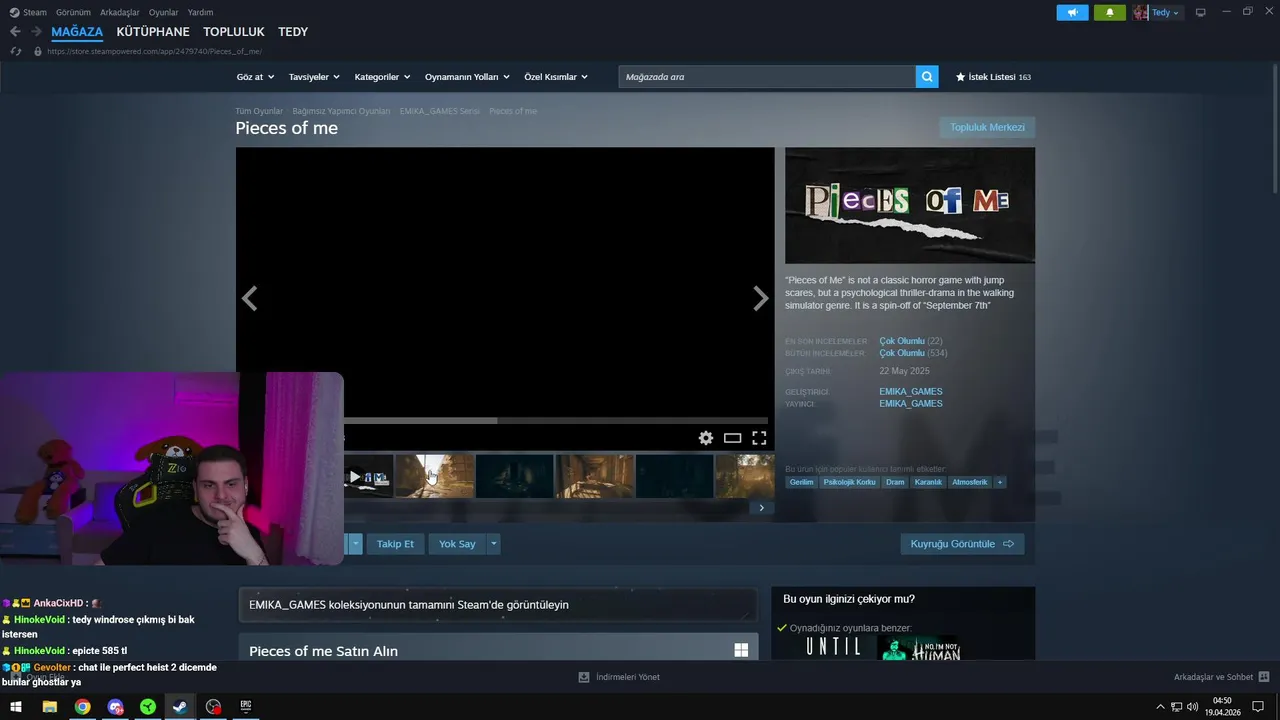Open the Görünüm menu
Viewport: 1280px width, 720px height.
pos(73,13)
